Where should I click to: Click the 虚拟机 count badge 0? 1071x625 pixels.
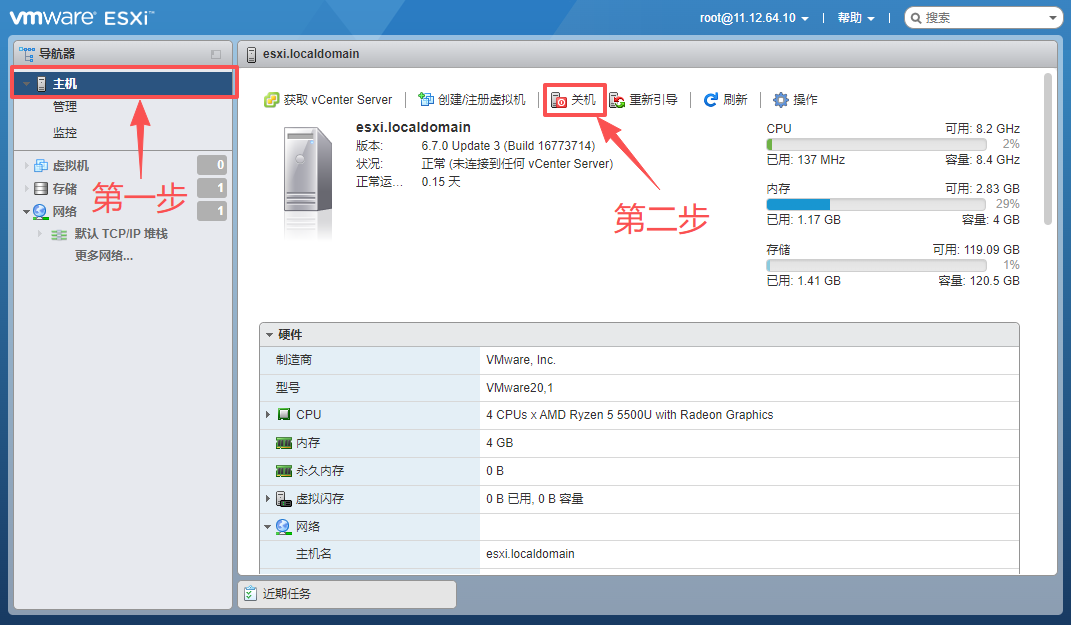(x=212, y=165)
